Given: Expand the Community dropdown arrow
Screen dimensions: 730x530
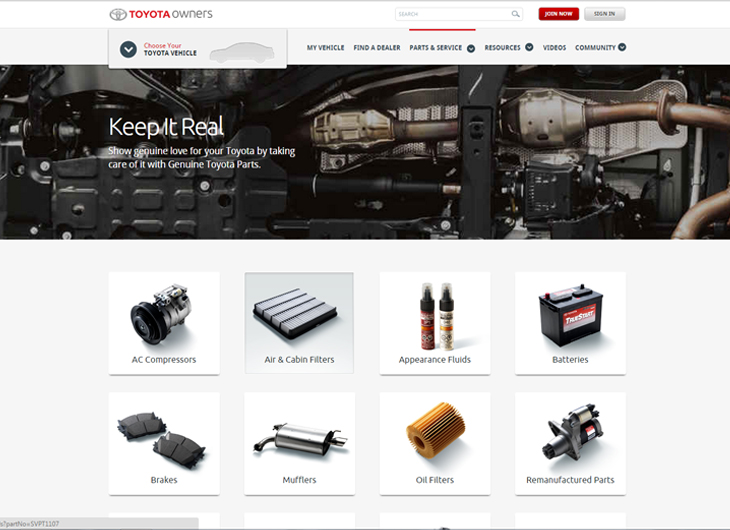Looking at the screenshot, I should click(x=622, y=47).
